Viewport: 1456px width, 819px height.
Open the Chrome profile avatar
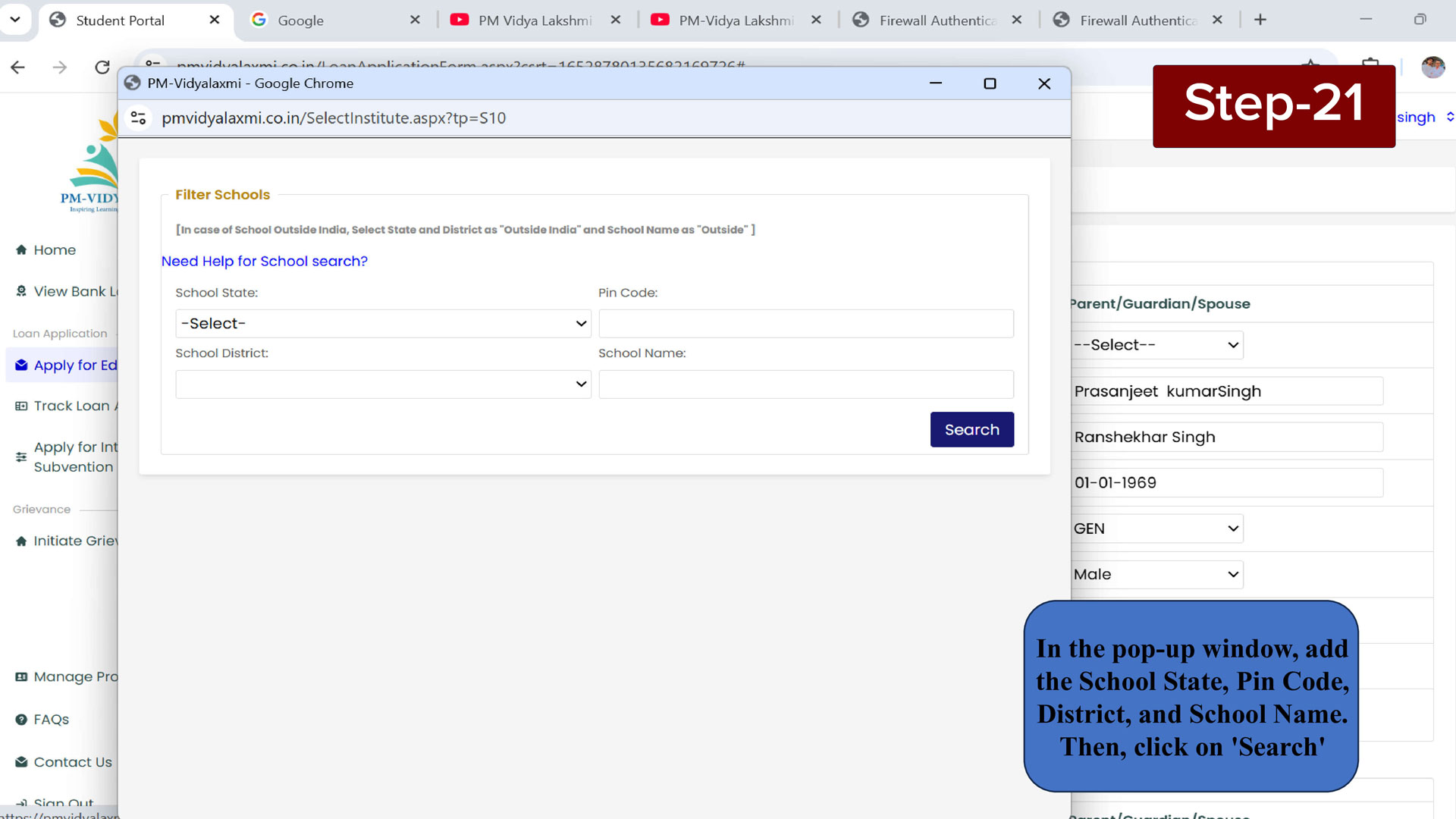pos(1432,67)
